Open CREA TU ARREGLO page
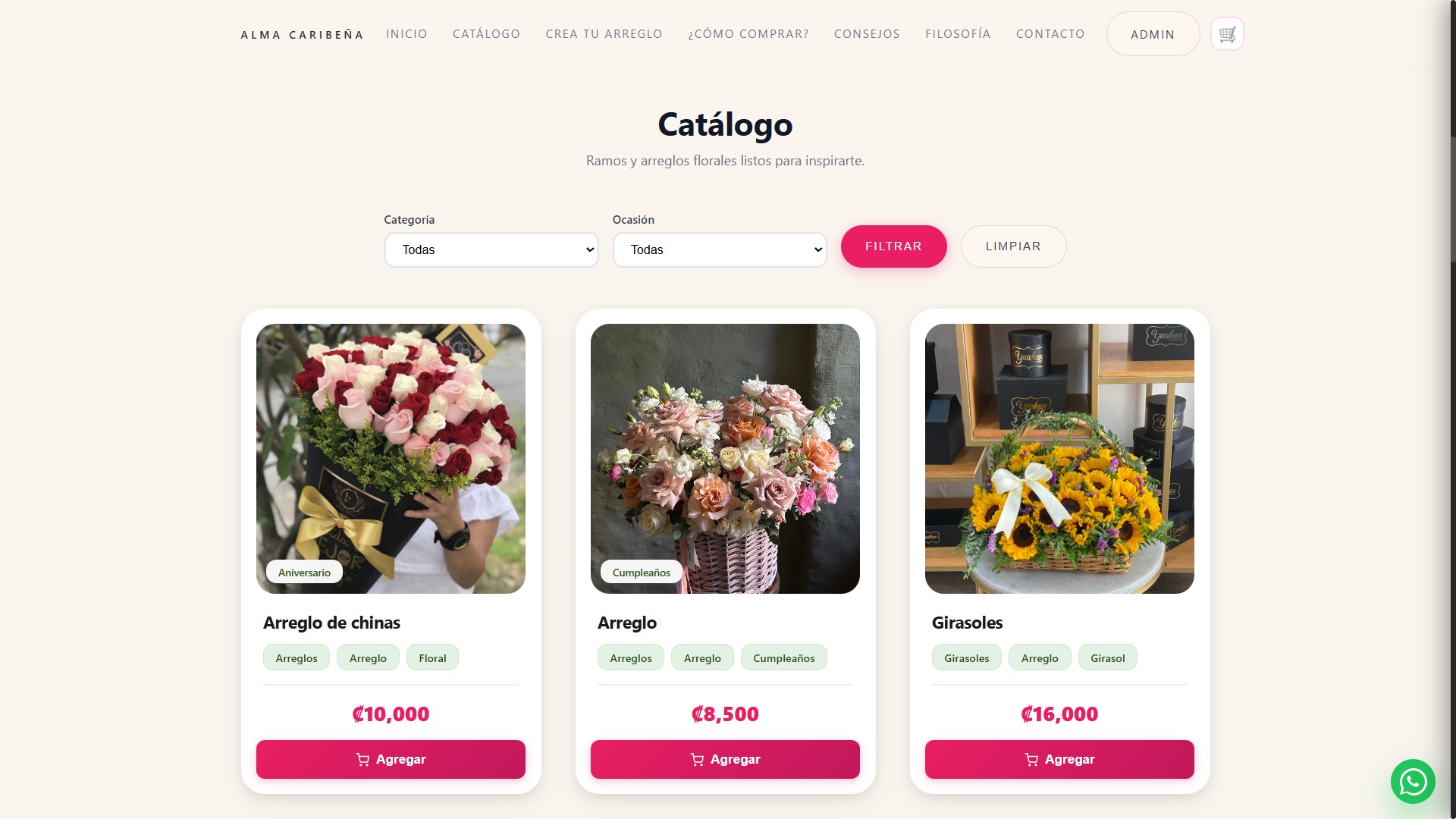The width and height of the screenshot is (1456, 819). tap(604, 34)
